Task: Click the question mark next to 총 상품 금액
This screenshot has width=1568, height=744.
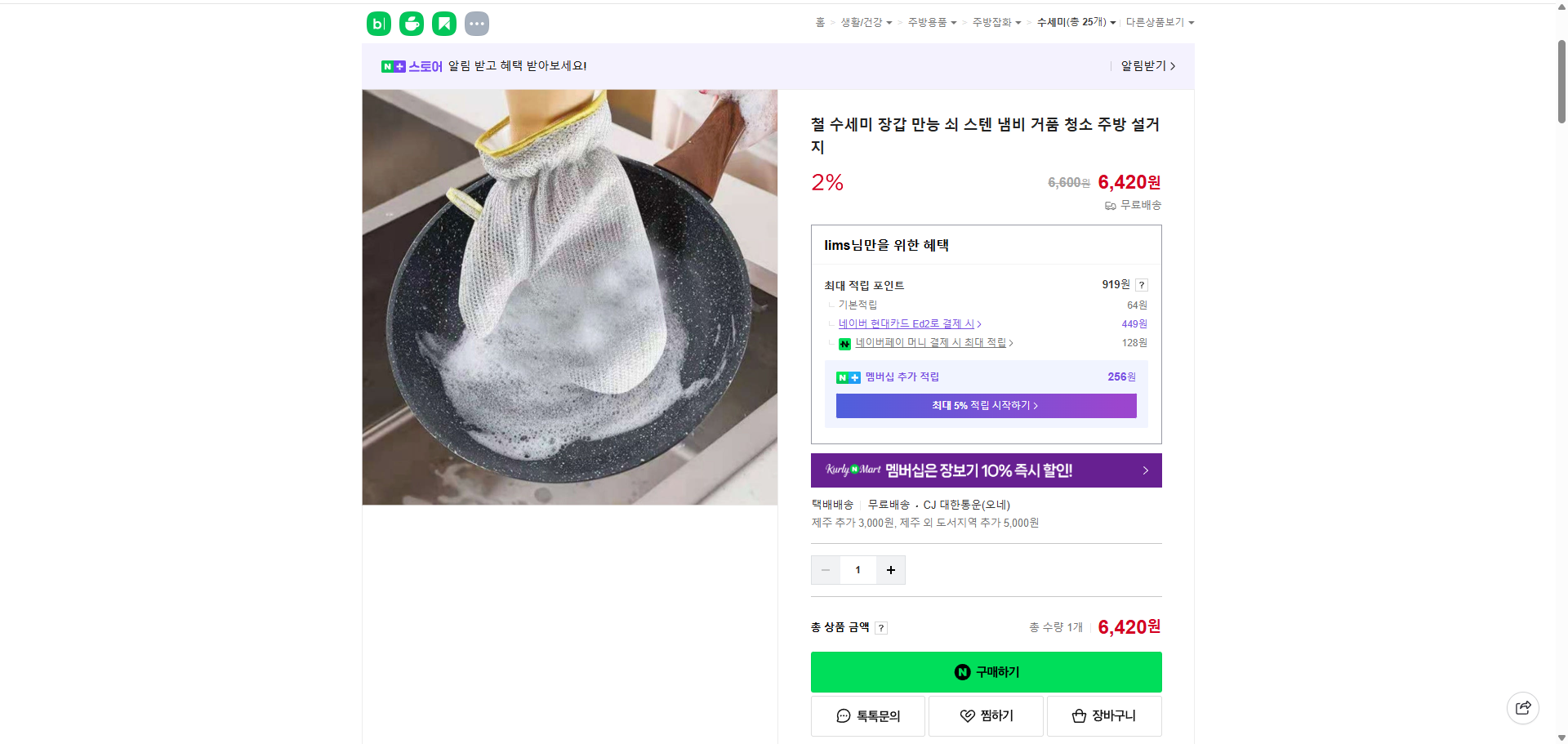Action: pos(881,627)
